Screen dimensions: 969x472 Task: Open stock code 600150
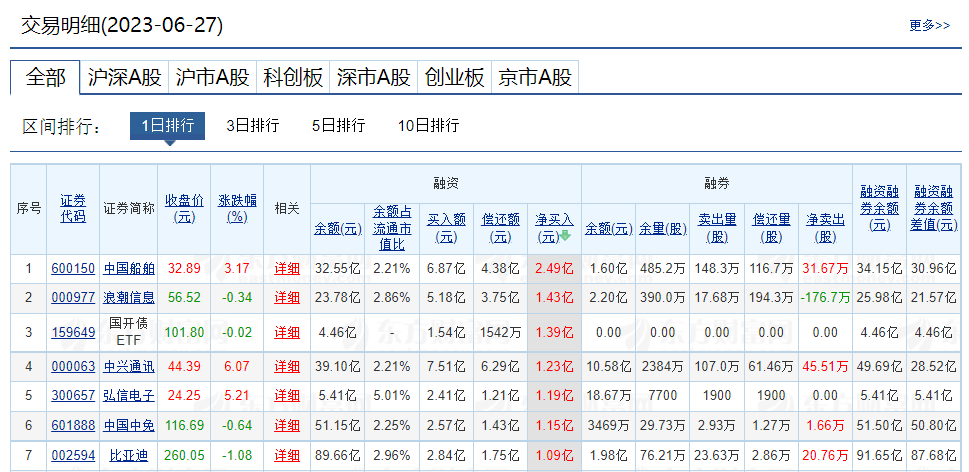73,269
